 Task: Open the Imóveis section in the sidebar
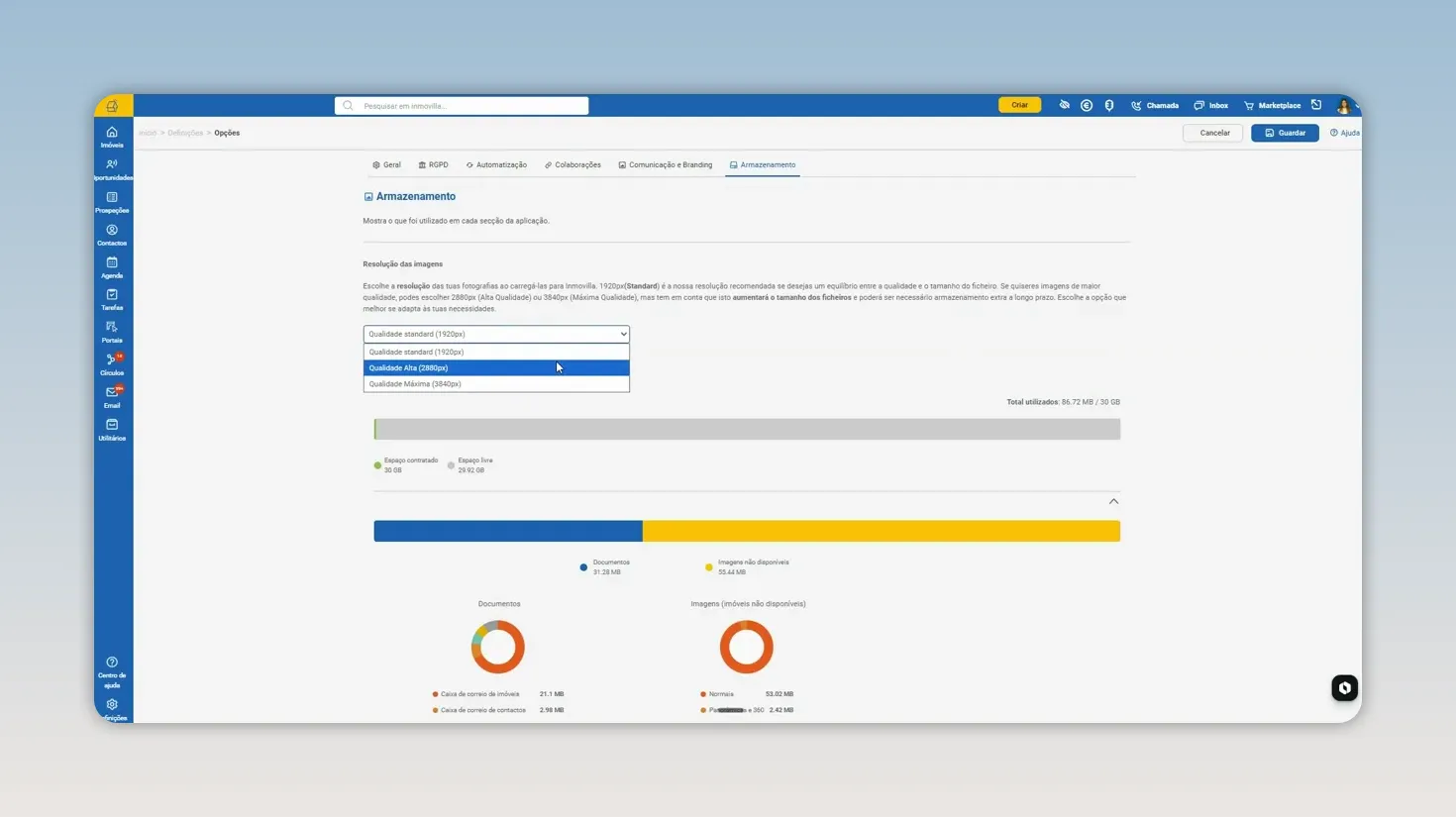click(x=112, y=137)
